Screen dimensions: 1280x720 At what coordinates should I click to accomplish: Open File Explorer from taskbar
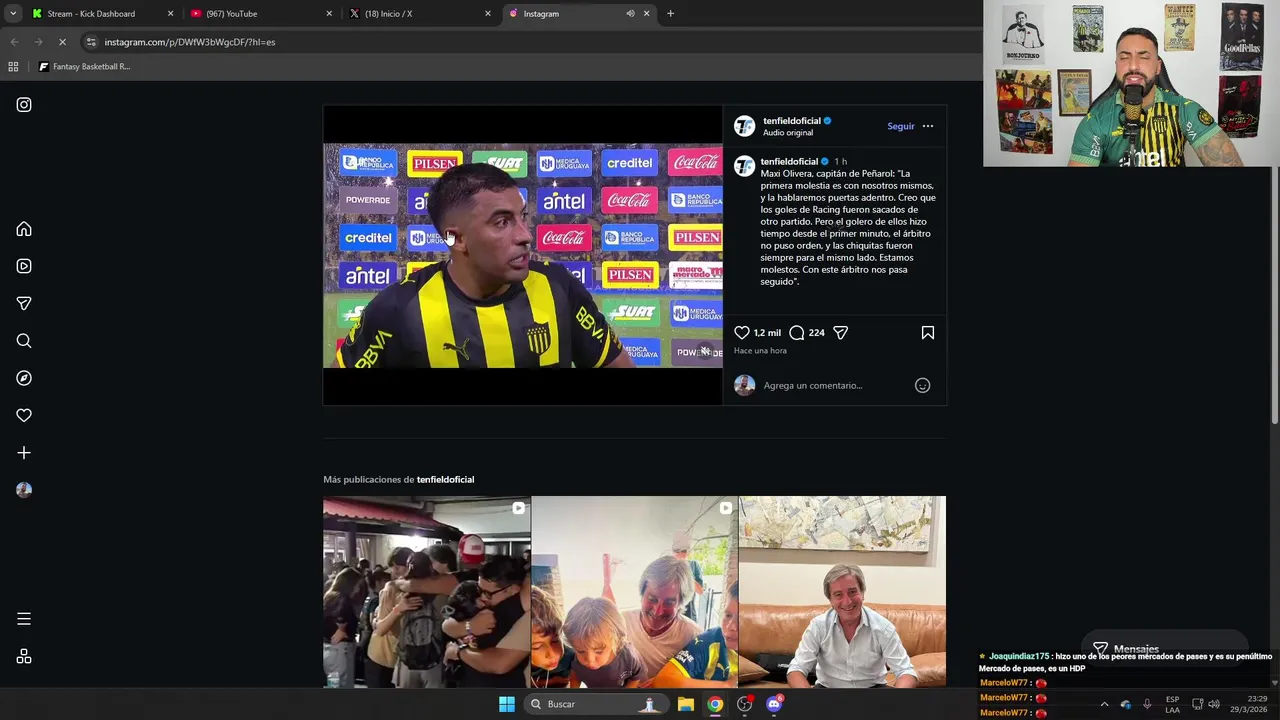pos(686,704)
